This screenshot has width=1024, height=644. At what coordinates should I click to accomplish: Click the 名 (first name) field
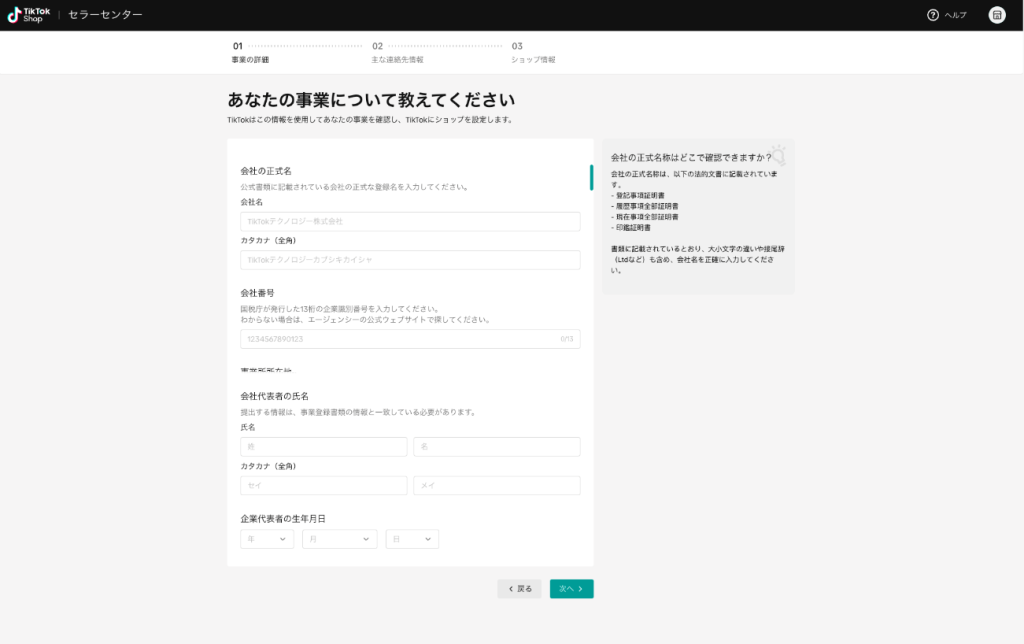496,446
